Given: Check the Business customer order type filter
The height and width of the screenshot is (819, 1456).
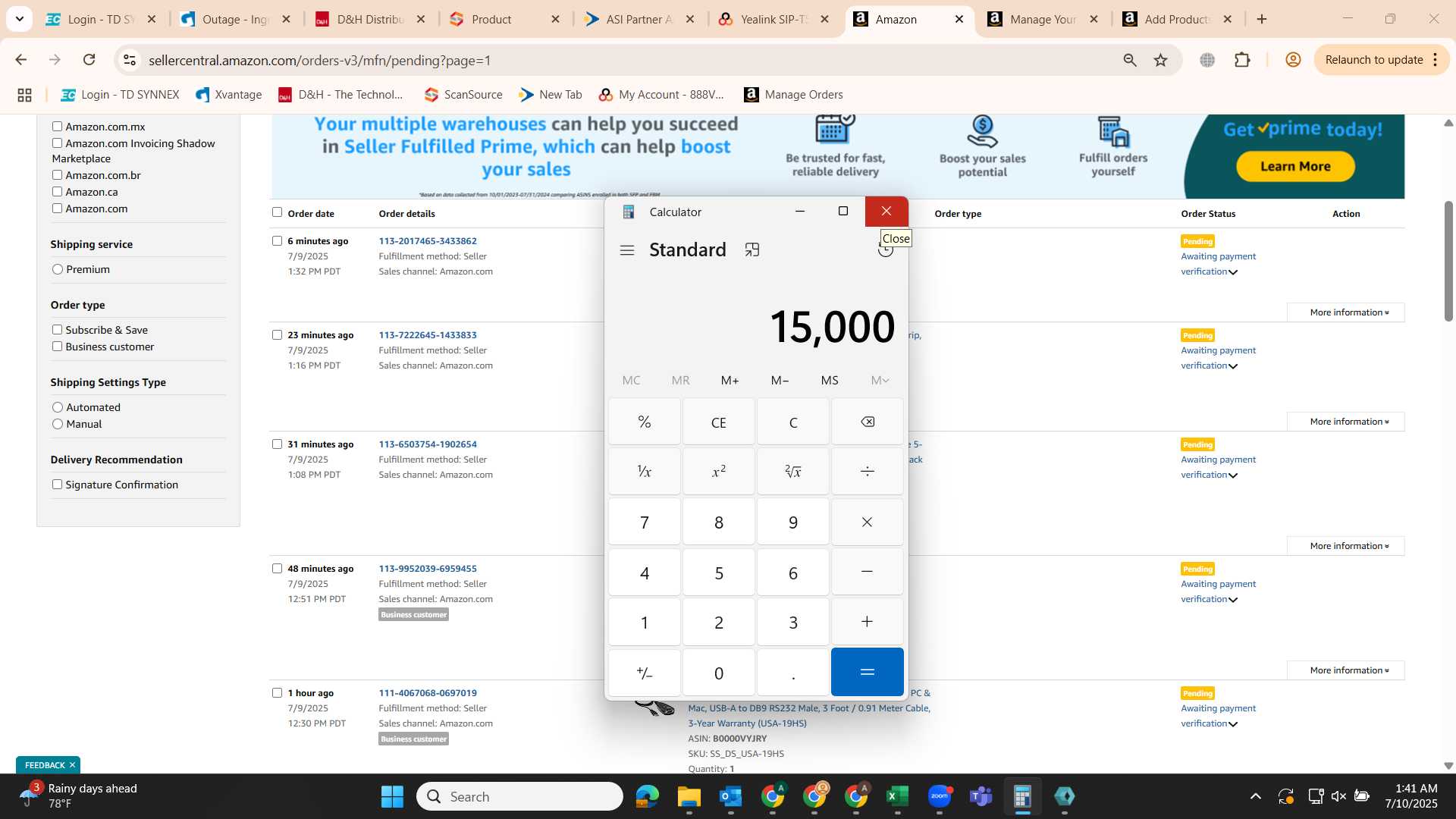Looking at the screenshot, I should (57, 347).
